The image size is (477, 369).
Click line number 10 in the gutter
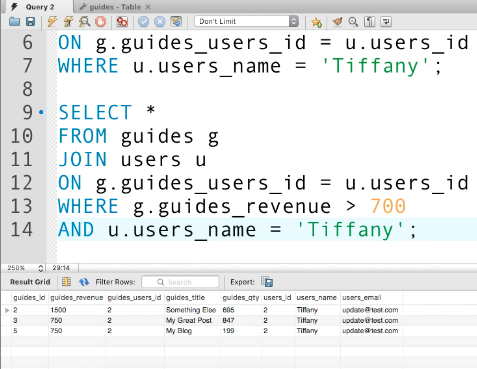click(22, 136)
